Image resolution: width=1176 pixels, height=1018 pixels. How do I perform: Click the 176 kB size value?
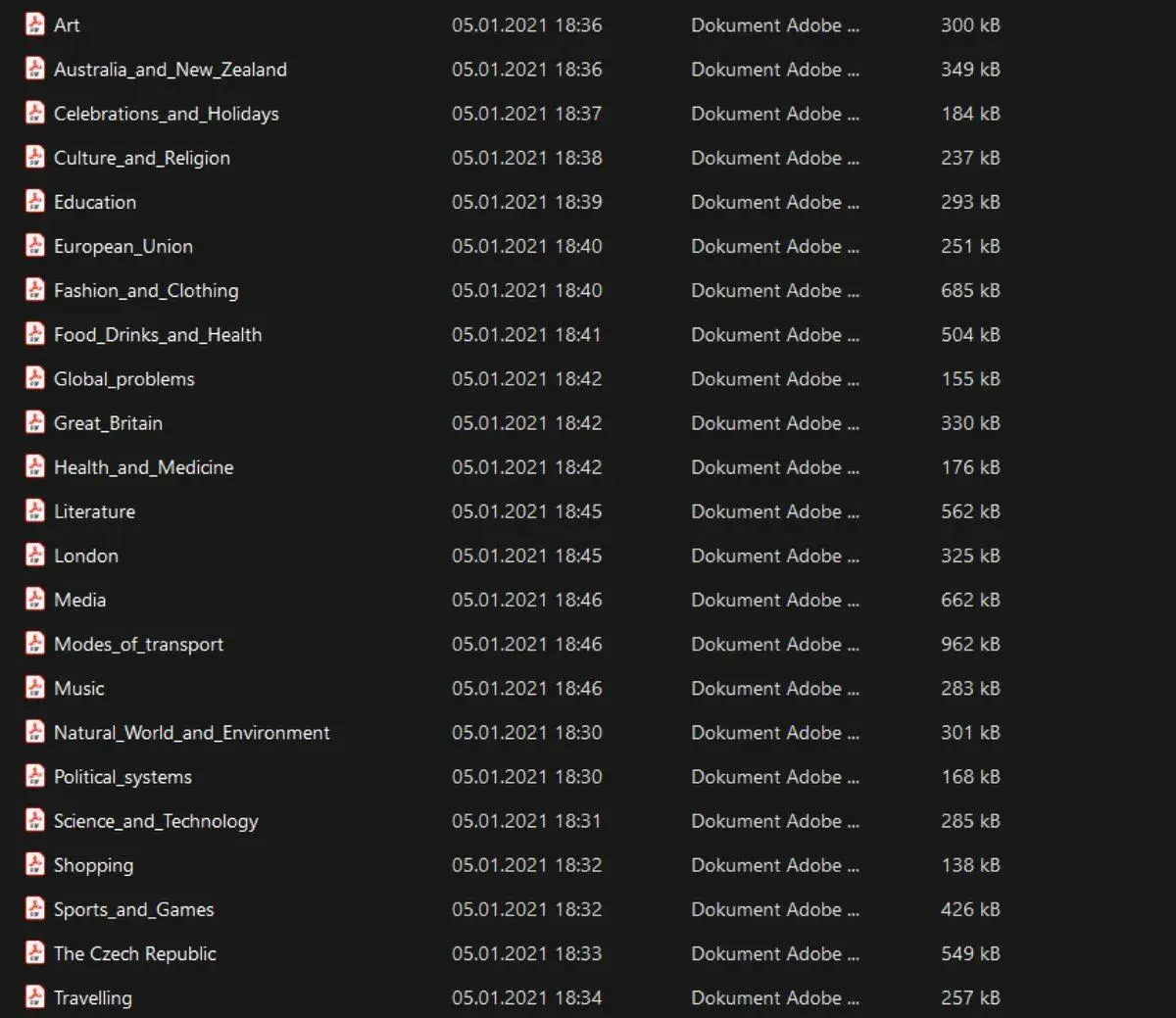tap(970, 466)
